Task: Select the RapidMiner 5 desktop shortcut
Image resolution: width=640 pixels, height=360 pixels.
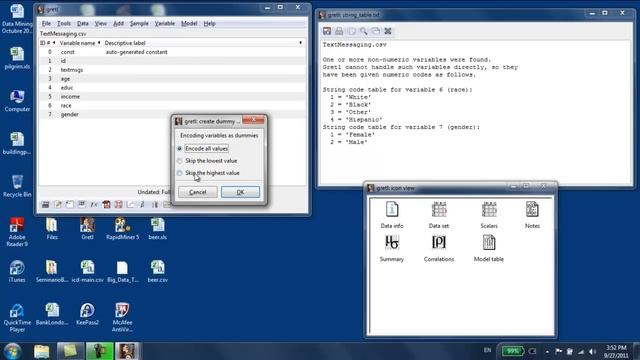Action: 122,229
